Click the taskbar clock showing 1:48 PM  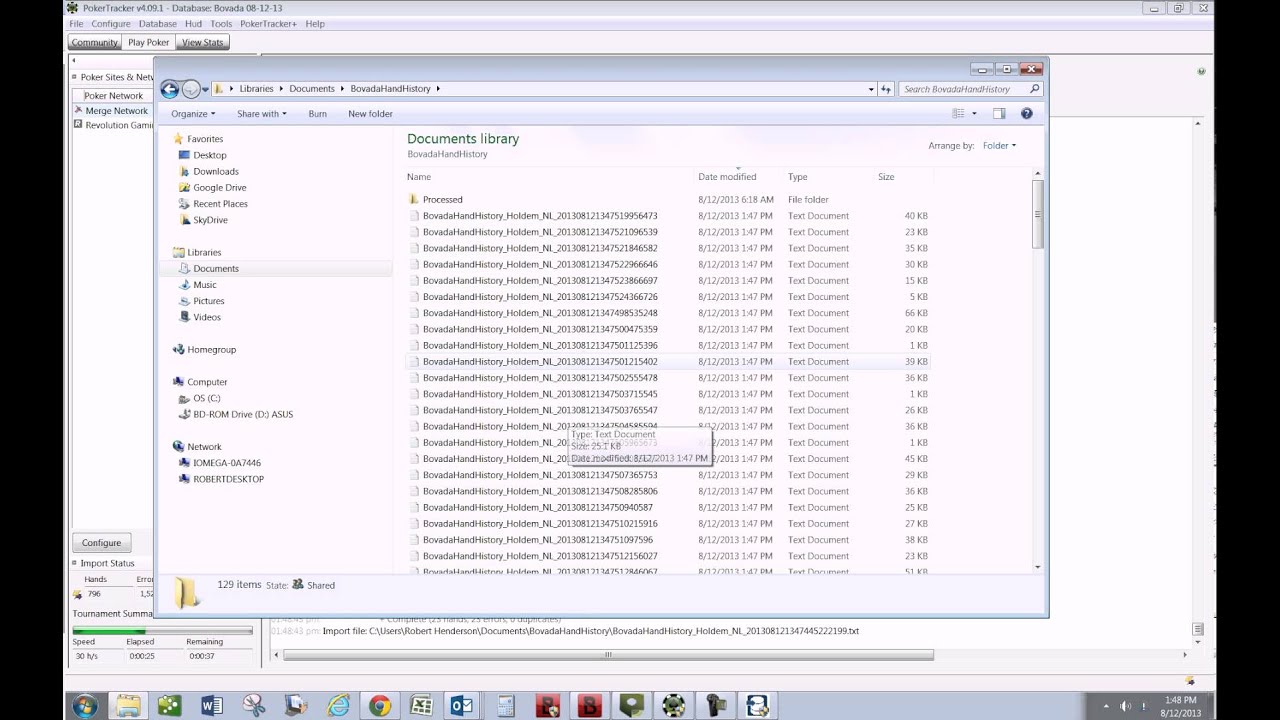coord(1181,706)
